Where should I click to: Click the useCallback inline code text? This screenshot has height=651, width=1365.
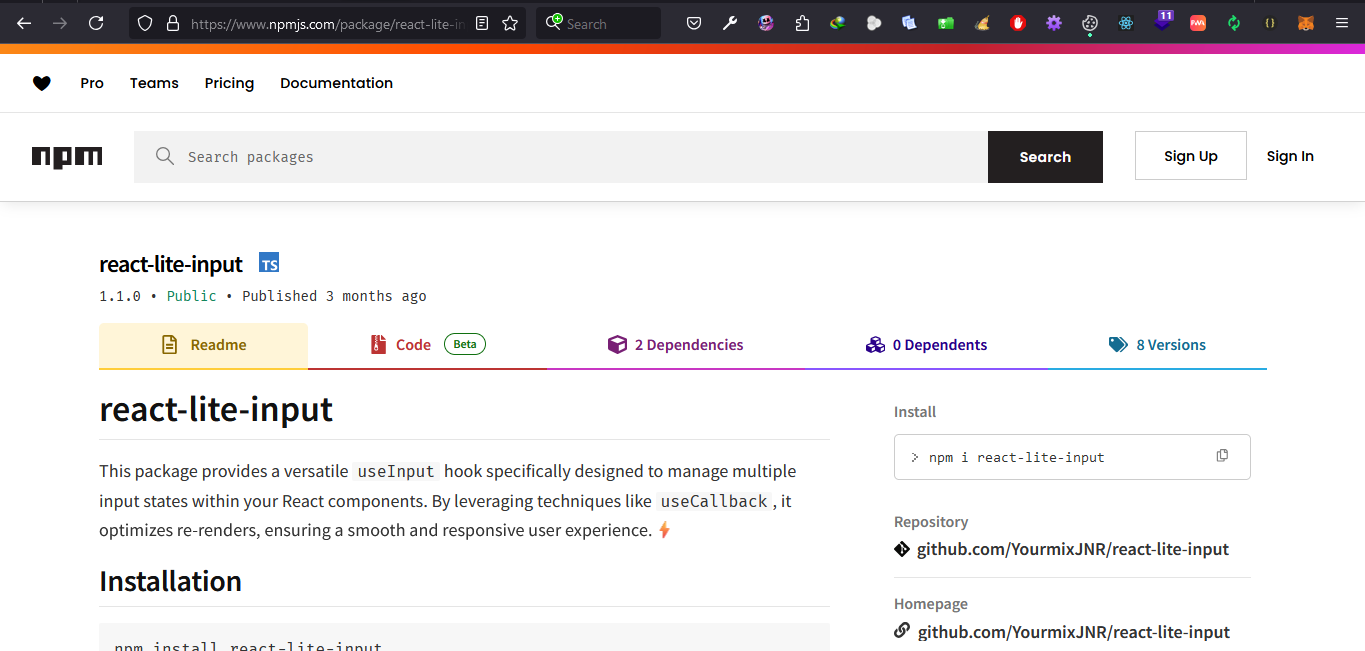(x=714, y=501)
